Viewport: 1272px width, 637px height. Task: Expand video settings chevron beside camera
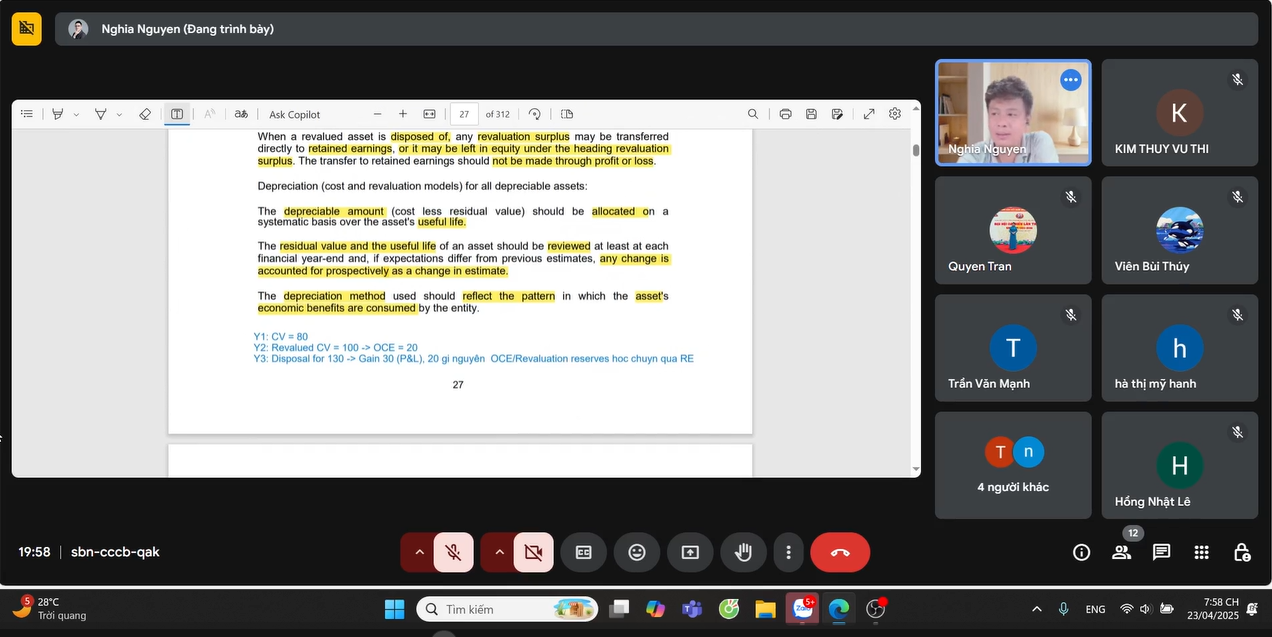(x=497, y=552)
